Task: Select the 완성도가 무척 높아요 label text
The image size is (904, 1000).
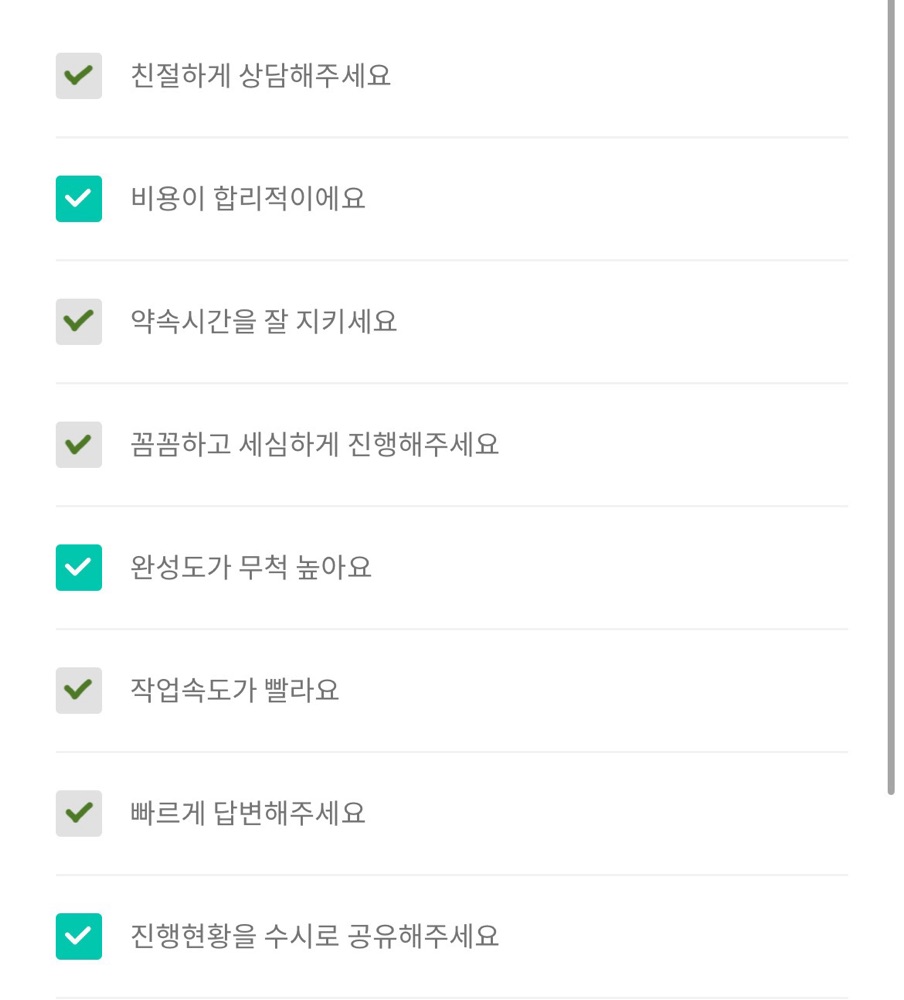Action: (x=251, y=568)
